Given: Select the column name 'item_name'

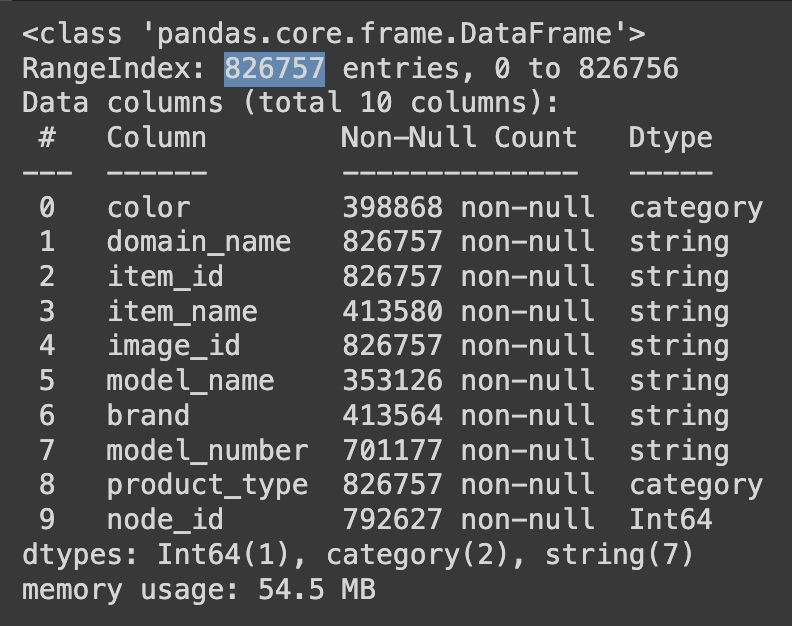Looking at the screenshot, I should tap(182, 311).
